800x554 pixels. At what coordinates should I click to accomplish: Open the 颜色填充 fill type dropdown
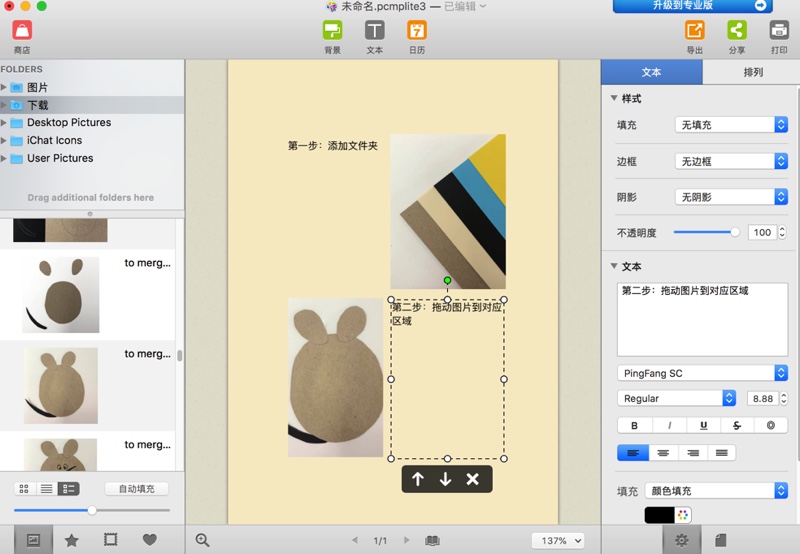tap(716, 491)
